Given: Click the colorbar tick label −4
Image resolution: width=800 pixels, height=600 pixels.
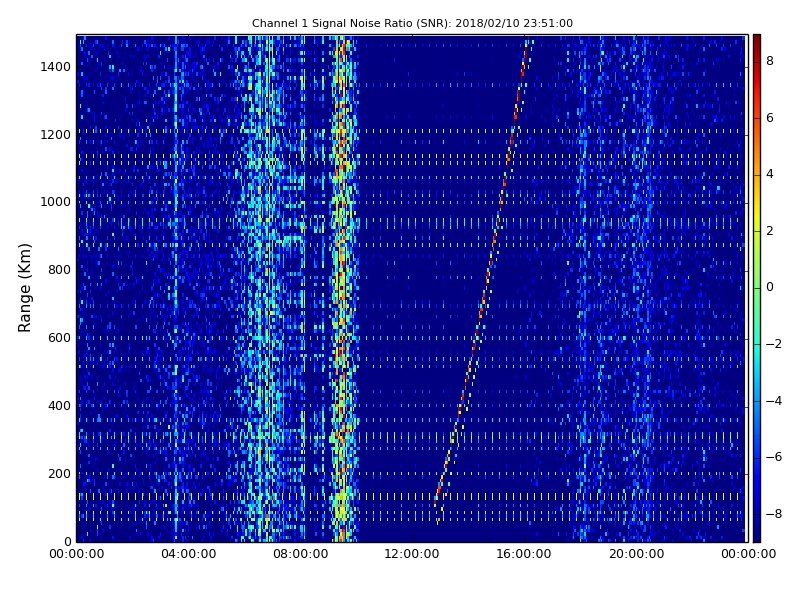Looking at the screenshot, I should pyautogui.click(x=774, y=401).
